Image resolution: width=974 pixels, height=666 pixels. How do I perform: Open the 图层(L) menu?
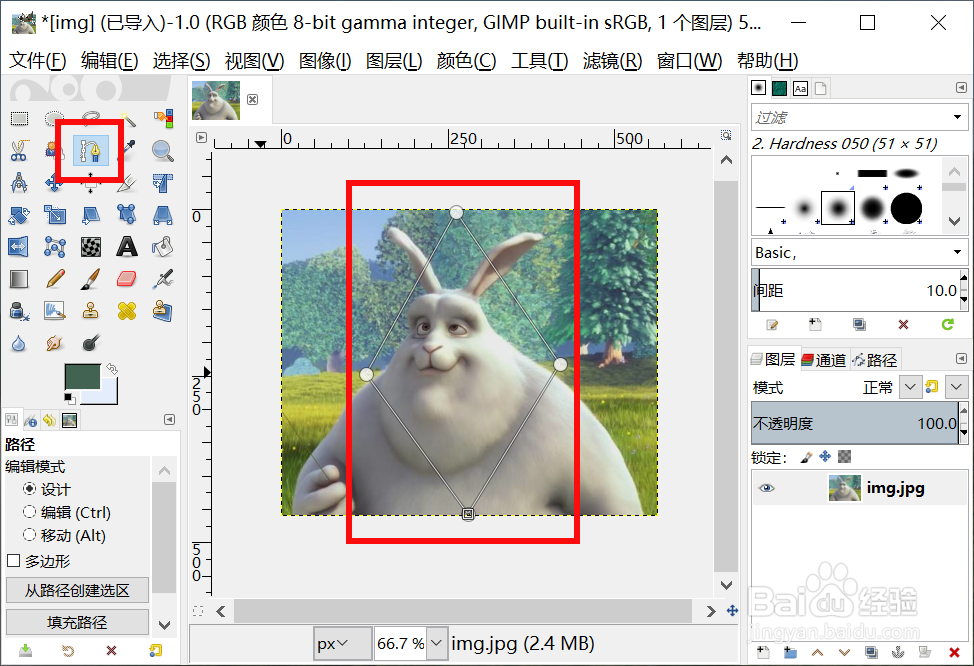click(394, 61)
